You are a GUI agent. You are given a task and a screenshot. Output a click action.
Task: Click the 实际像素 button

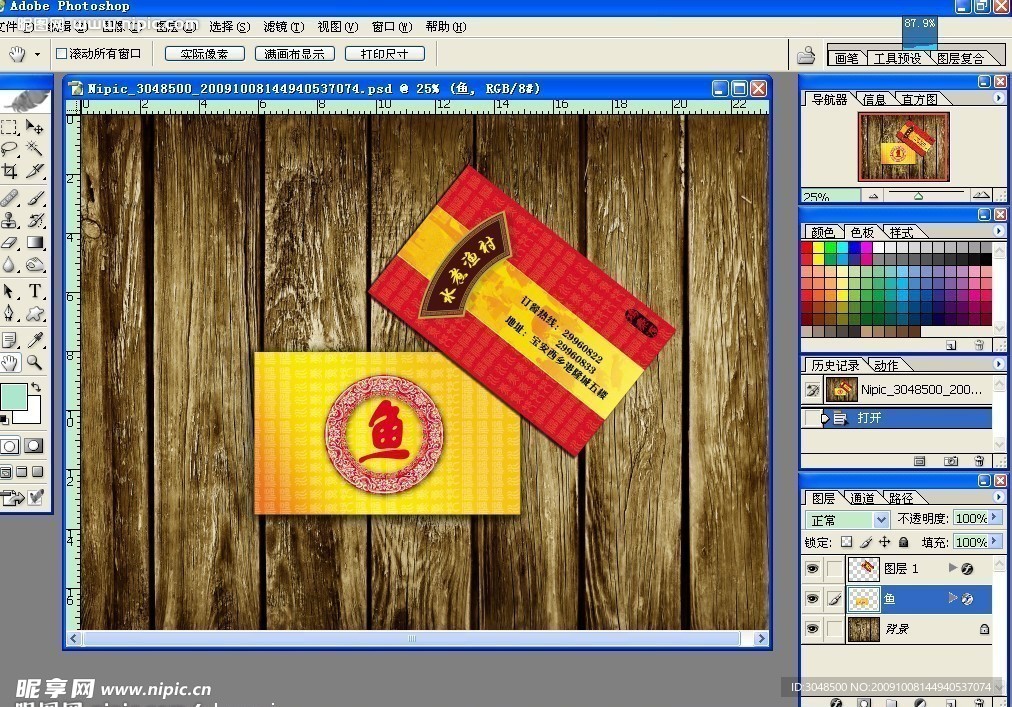pyautogui.click(x=204, y=54)
